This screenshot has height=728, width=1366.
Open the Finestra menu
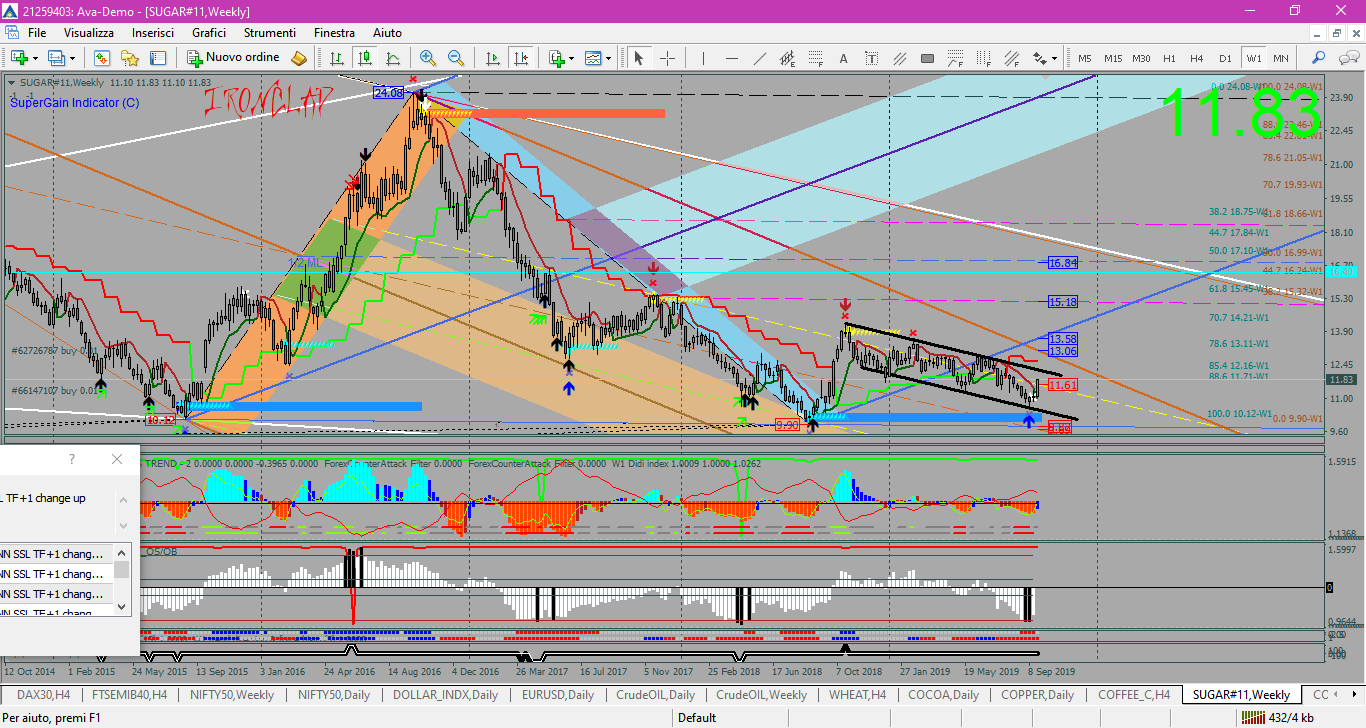click(x=334, y=33)
